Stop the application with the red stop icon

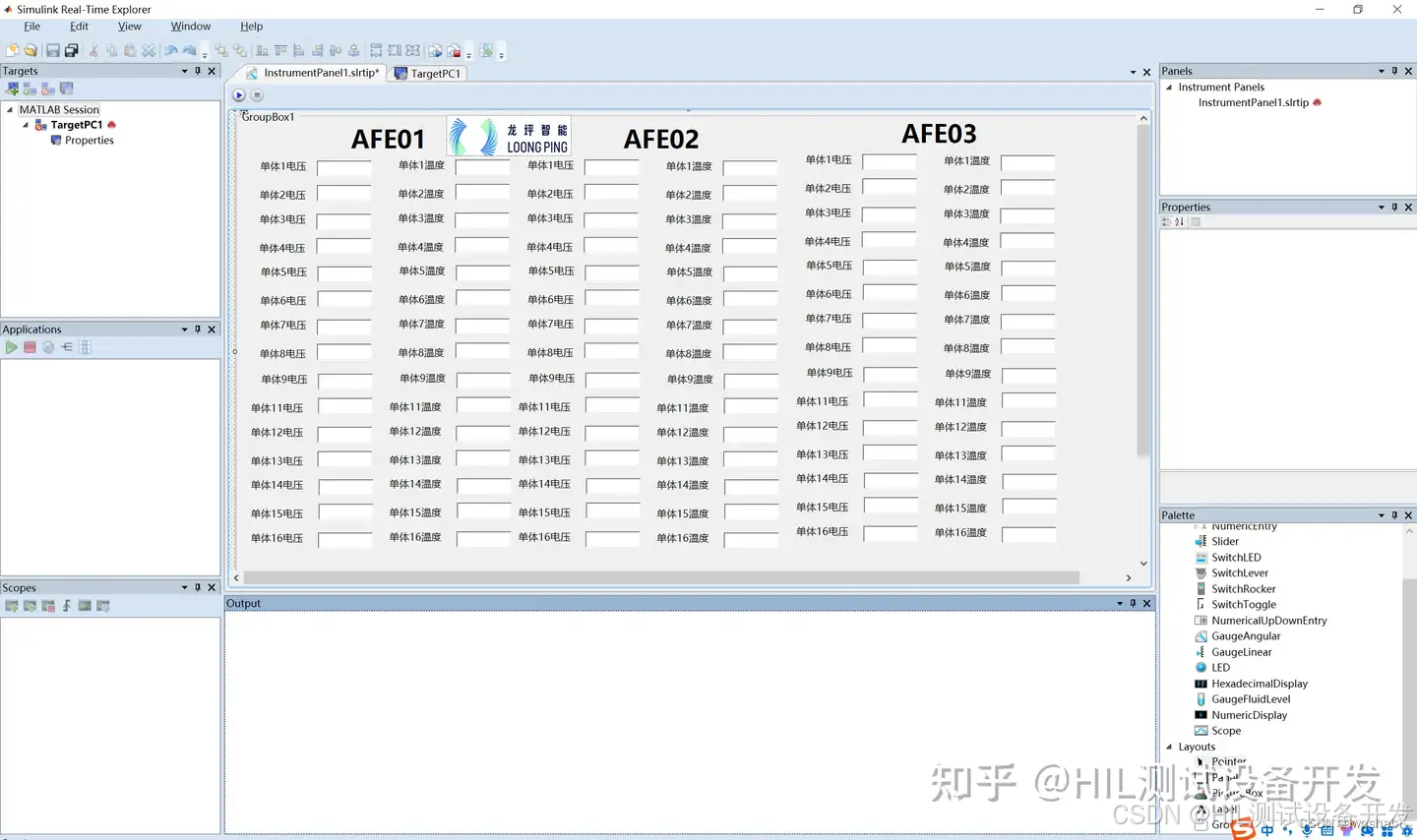[30, 346]
